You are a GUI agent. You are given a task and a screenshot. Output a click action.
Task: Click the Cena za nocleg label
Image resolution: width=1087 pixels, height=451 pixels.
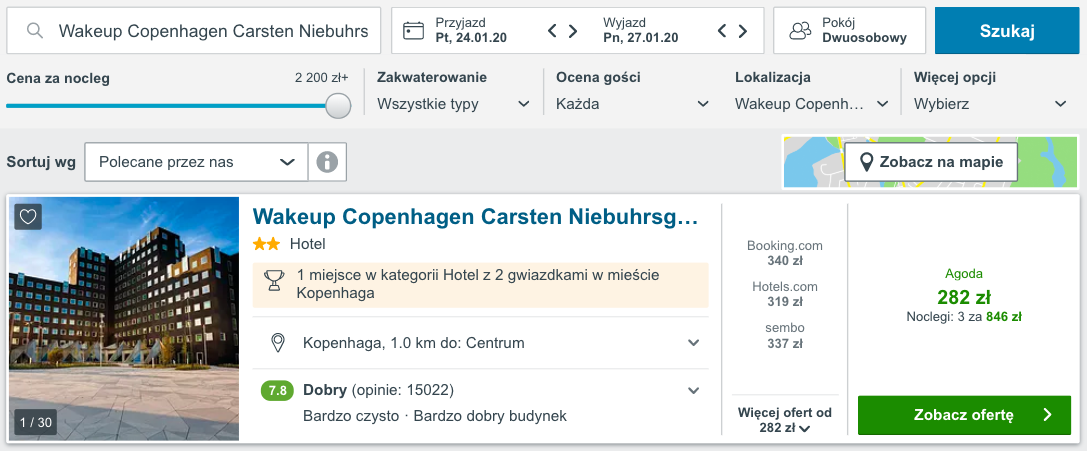click(58, 78)
